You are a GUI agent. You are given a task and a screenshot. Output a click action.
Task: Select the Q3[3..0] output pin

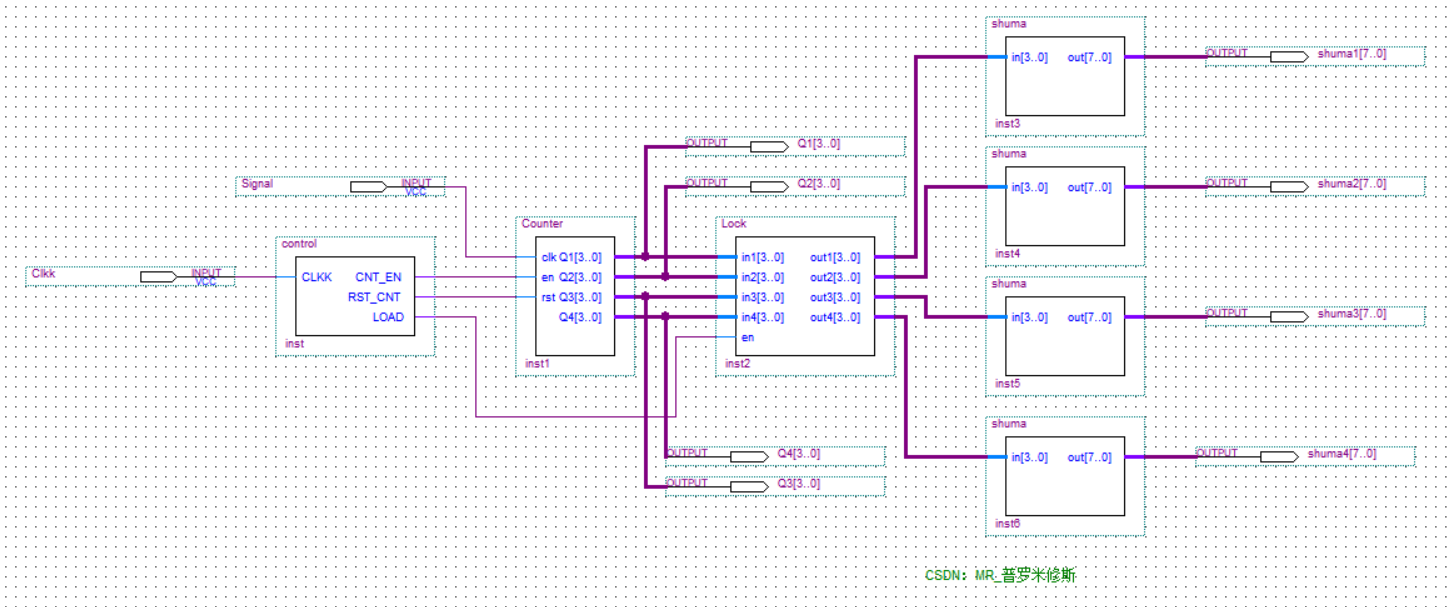(748, 484)
